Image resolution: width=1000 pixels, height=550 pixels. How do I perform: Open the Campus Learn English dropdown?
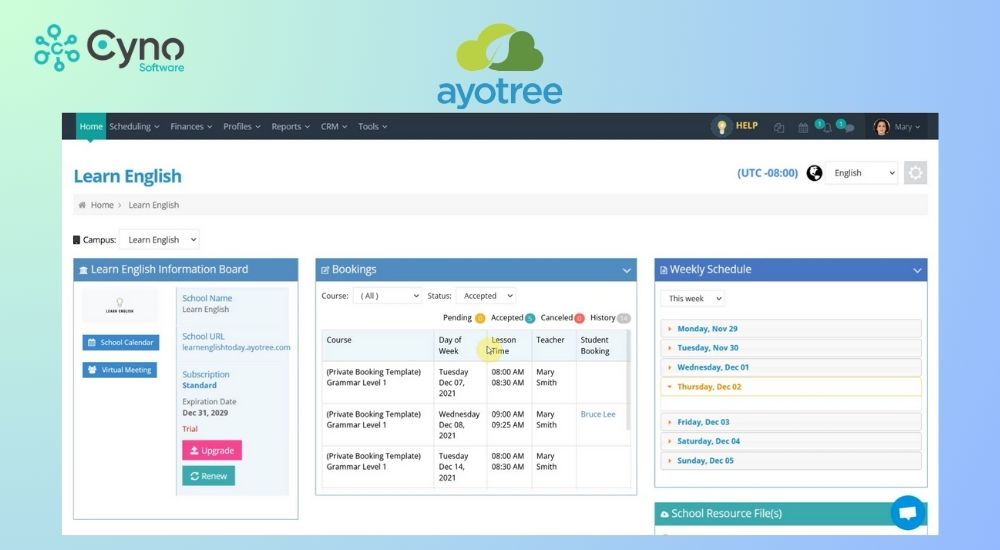click(159, 240)
